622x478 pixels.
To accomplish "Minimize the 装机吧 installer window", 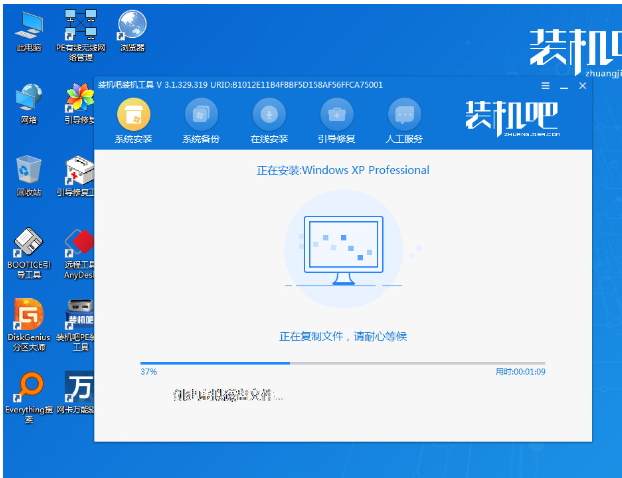I will (x=564, y=86).
